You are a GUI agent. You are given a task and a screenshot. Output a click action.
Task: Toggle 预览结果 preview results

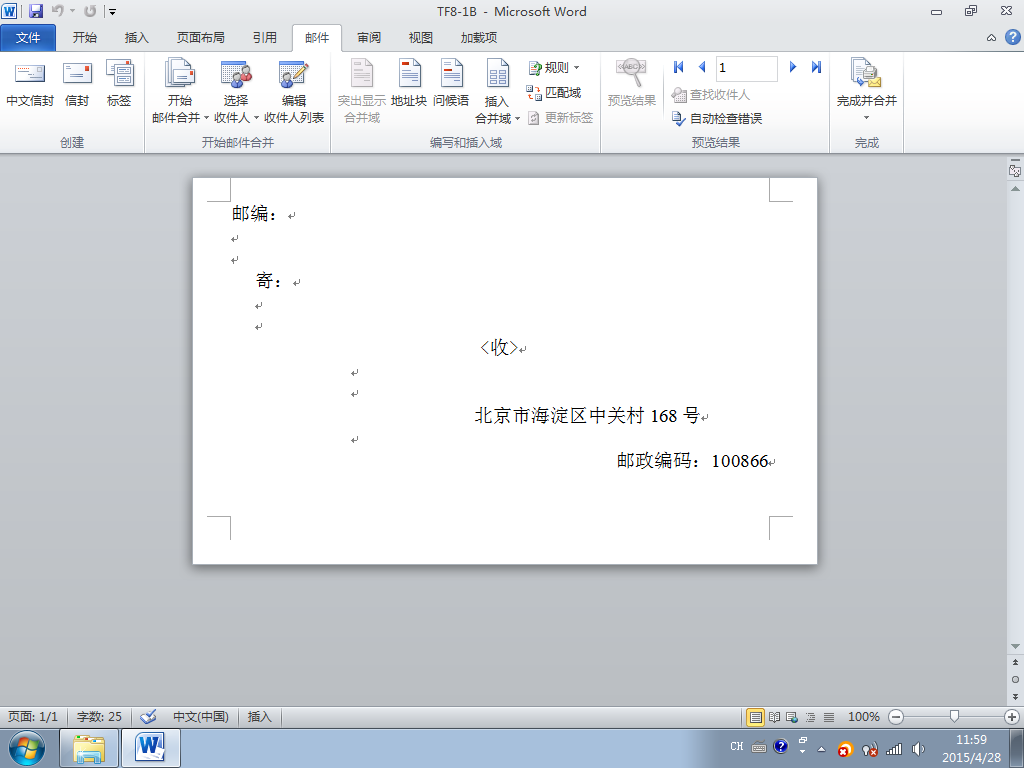[632, 83]
